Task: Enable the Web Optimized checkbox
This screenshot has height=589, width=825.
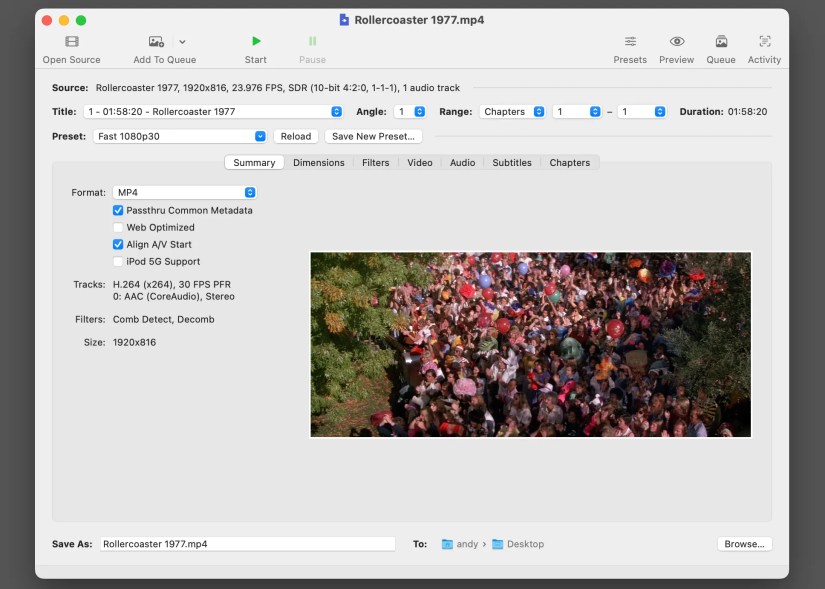Action: (118, 227)
